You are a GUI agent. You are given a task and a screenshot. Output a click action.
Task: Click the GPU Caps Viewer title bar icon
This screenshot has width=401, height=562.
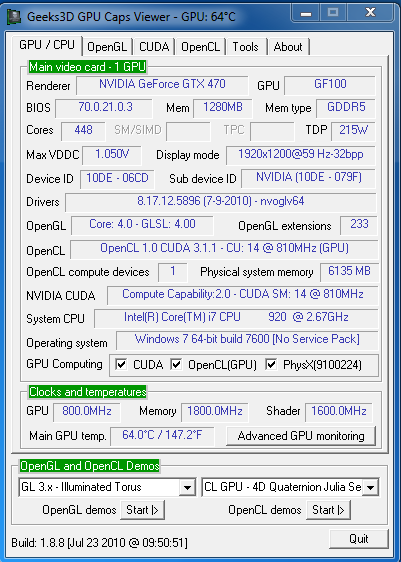pyautogui.click(x=14, y=17)
